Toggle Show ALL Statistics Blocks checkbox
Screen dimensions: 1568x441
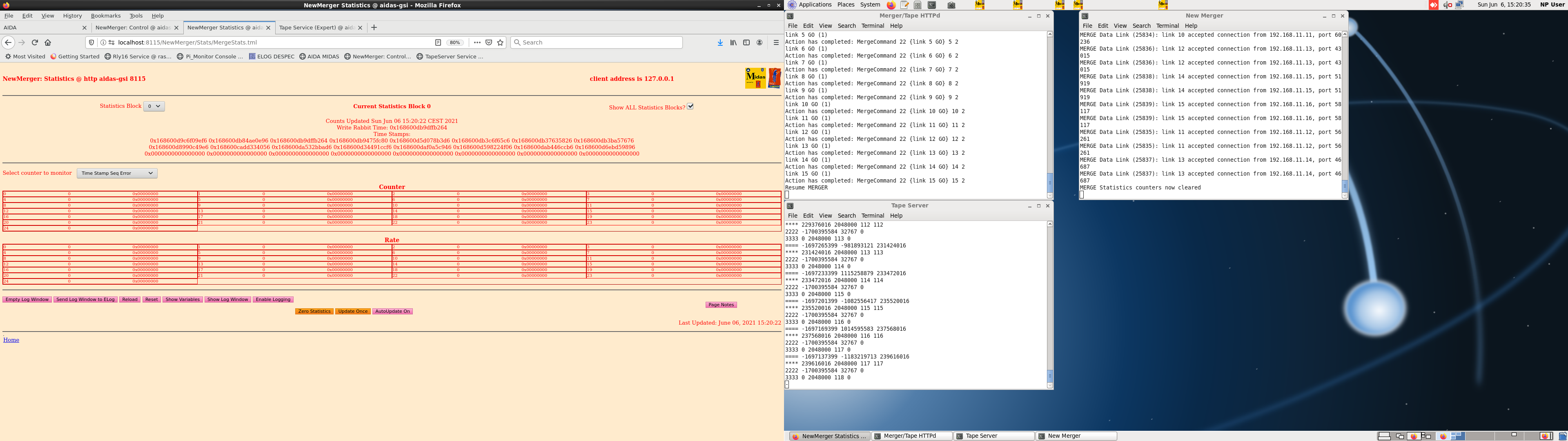(x=690, y=107)
